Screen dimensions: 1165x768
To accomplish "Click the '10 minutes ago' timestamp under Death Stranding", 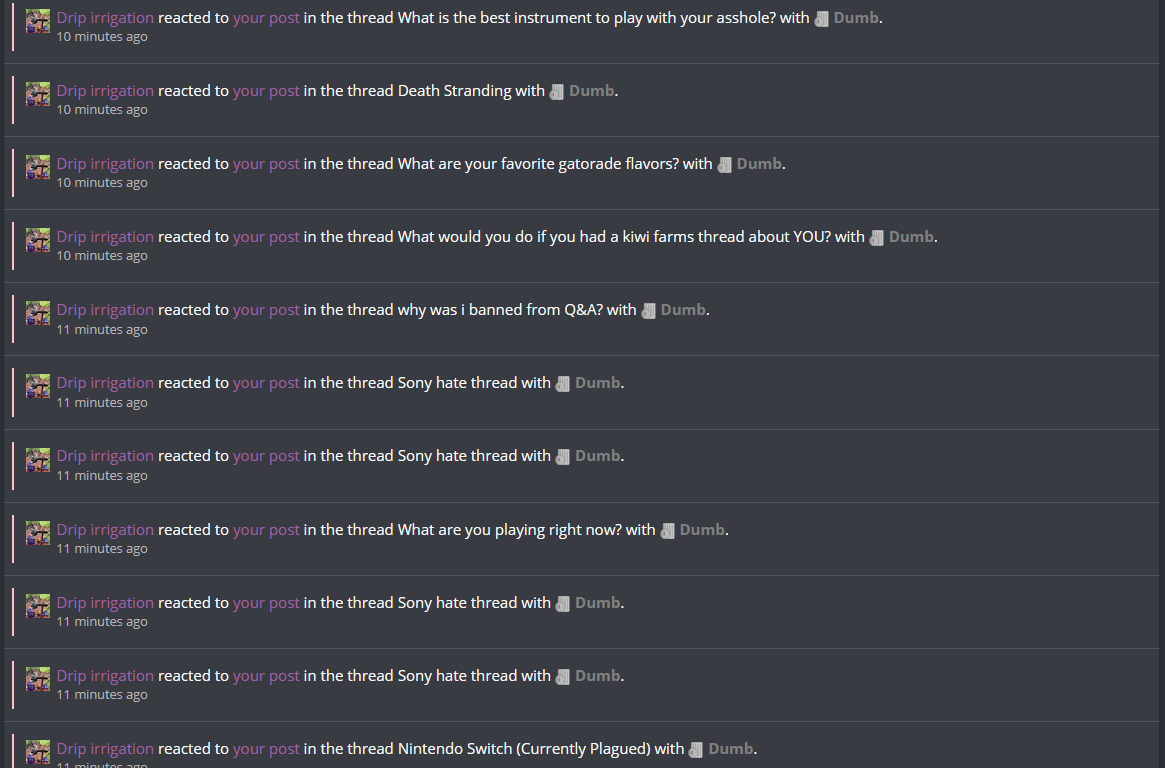I will 102,110.
